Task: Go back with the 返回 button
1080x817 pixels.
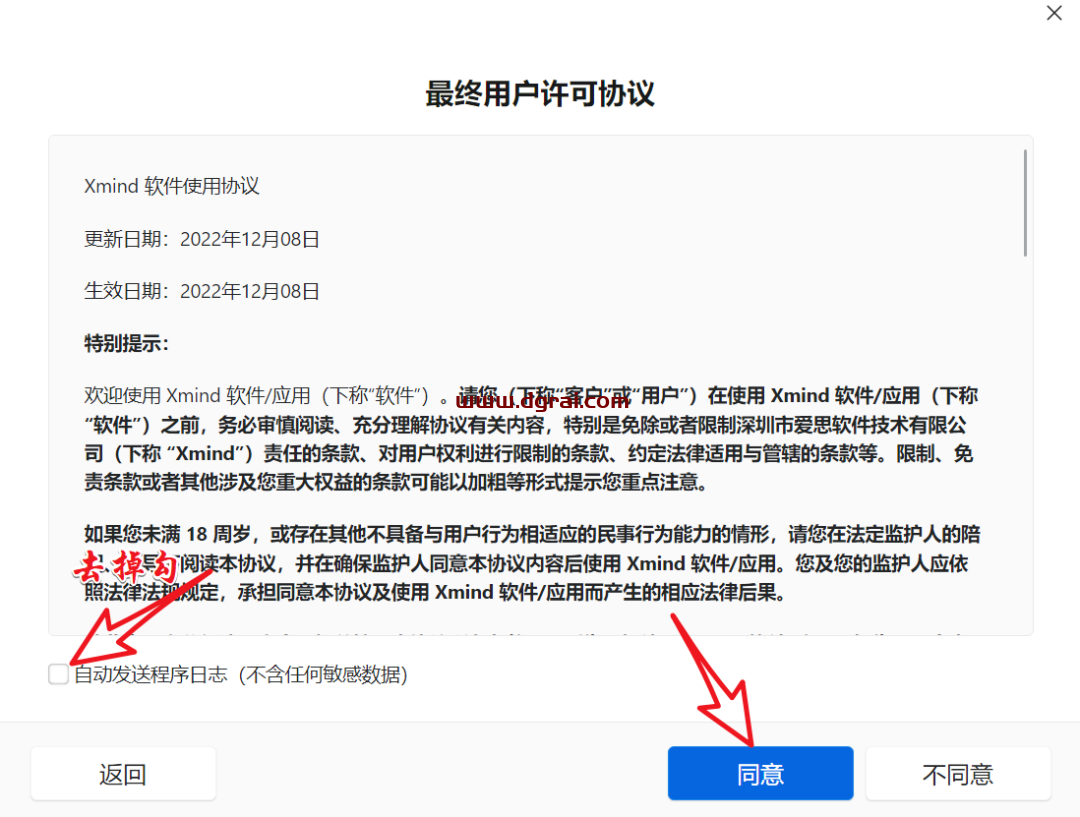Action: [x=123, y=773]
